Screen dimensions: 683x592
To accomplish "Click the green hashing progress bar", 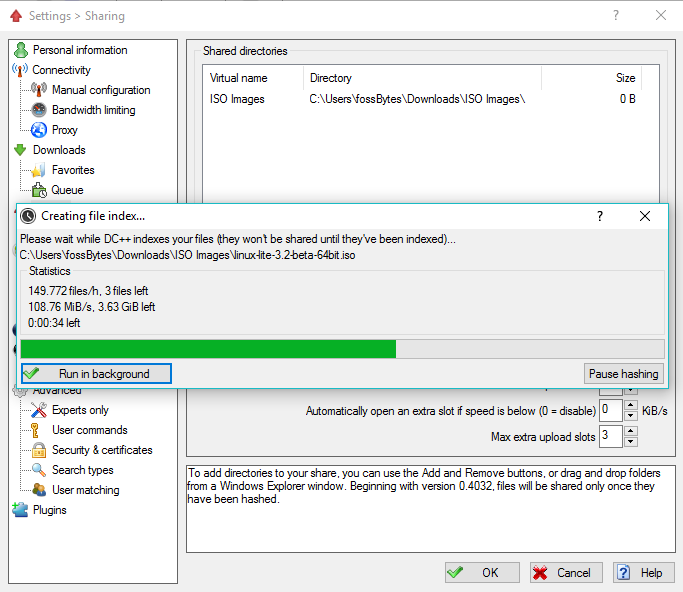I will click(x=342, y=349).
